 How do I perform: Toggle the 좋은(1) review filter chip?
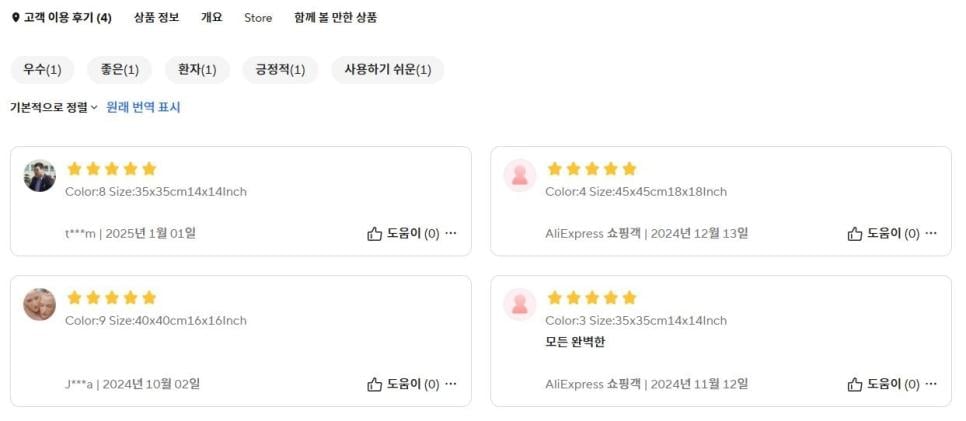click(119, 70)
